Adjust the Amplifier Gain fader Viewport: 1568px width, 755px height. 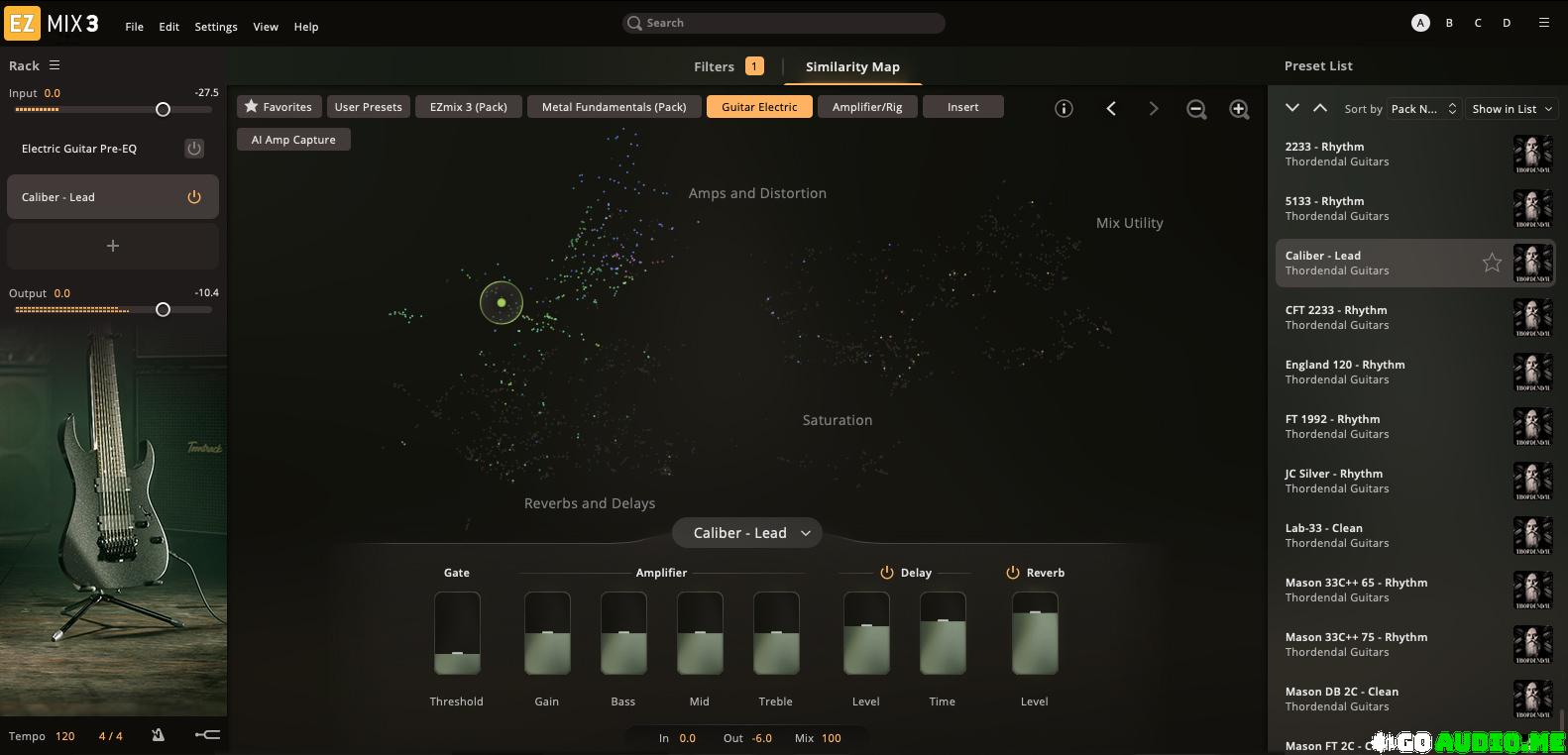pyautogui.click(x=547, y=633)
